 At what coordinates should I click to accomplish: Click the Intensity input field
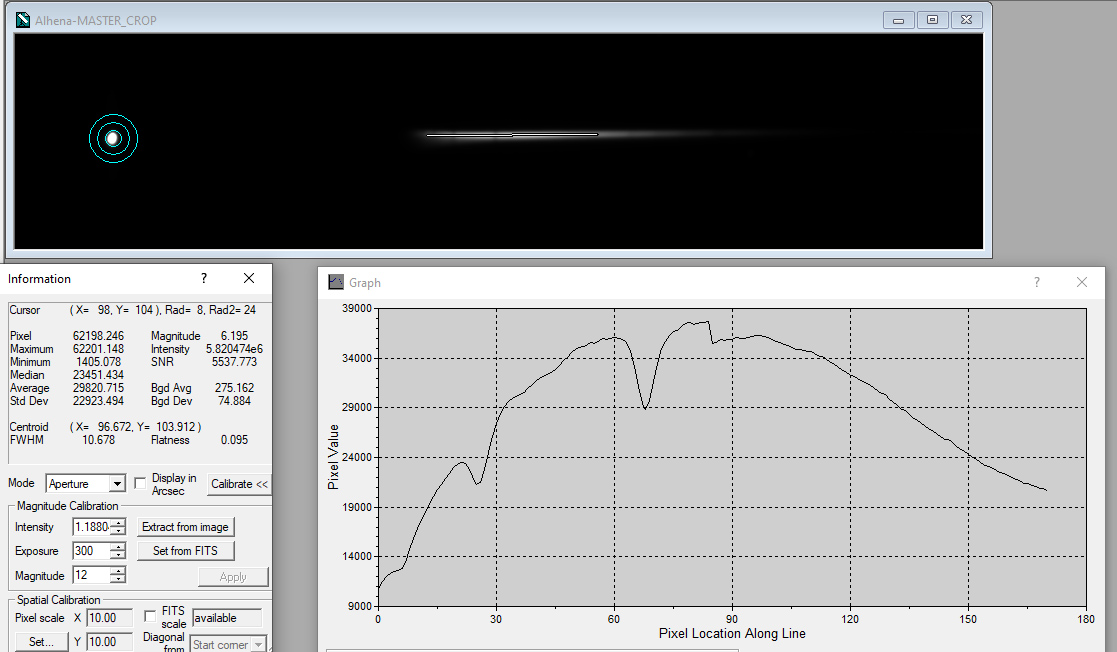[92, 527]
